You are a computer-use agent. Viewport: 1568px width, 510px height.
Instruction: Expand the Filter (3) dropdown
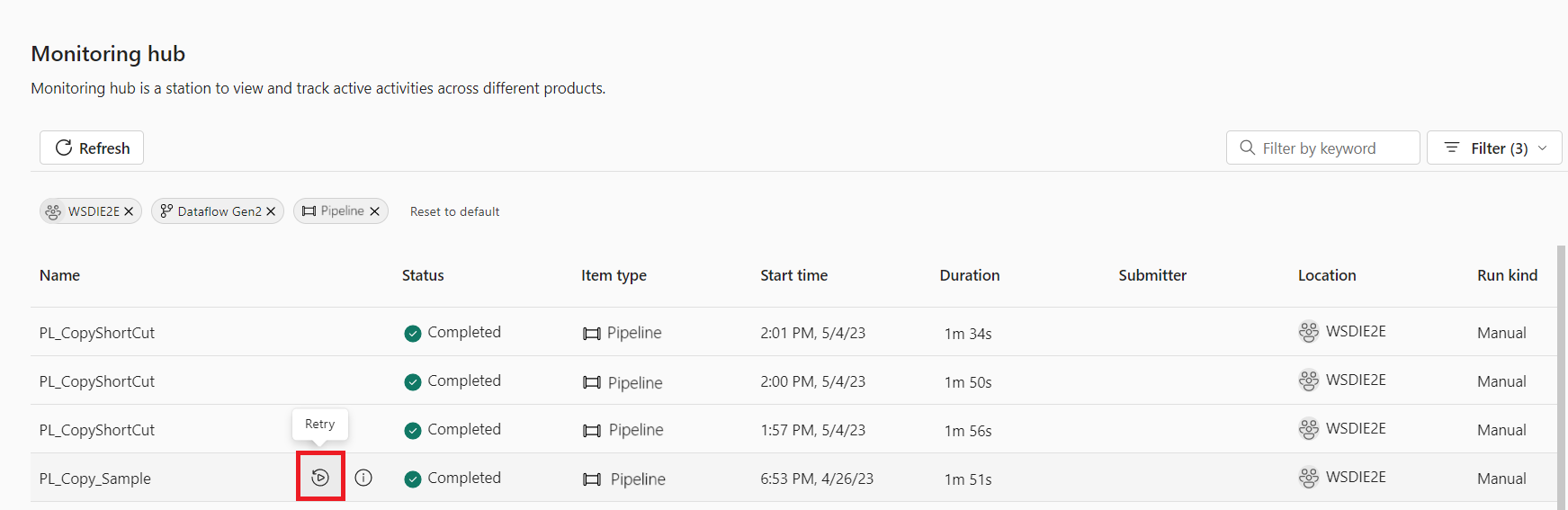tap(1494, 148)
